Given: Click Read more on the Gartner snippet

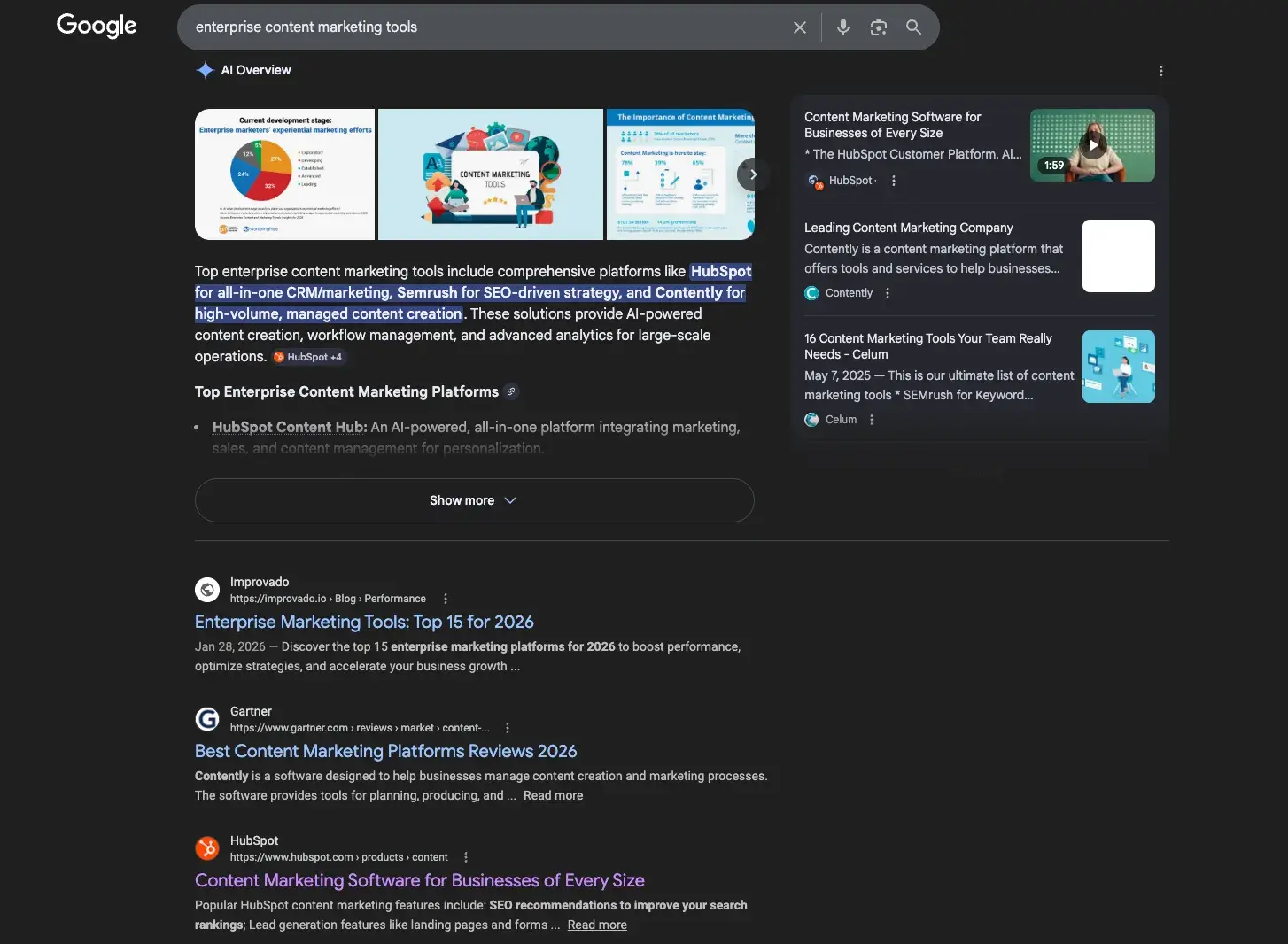Looking at the screenshot, I should 553,795.
